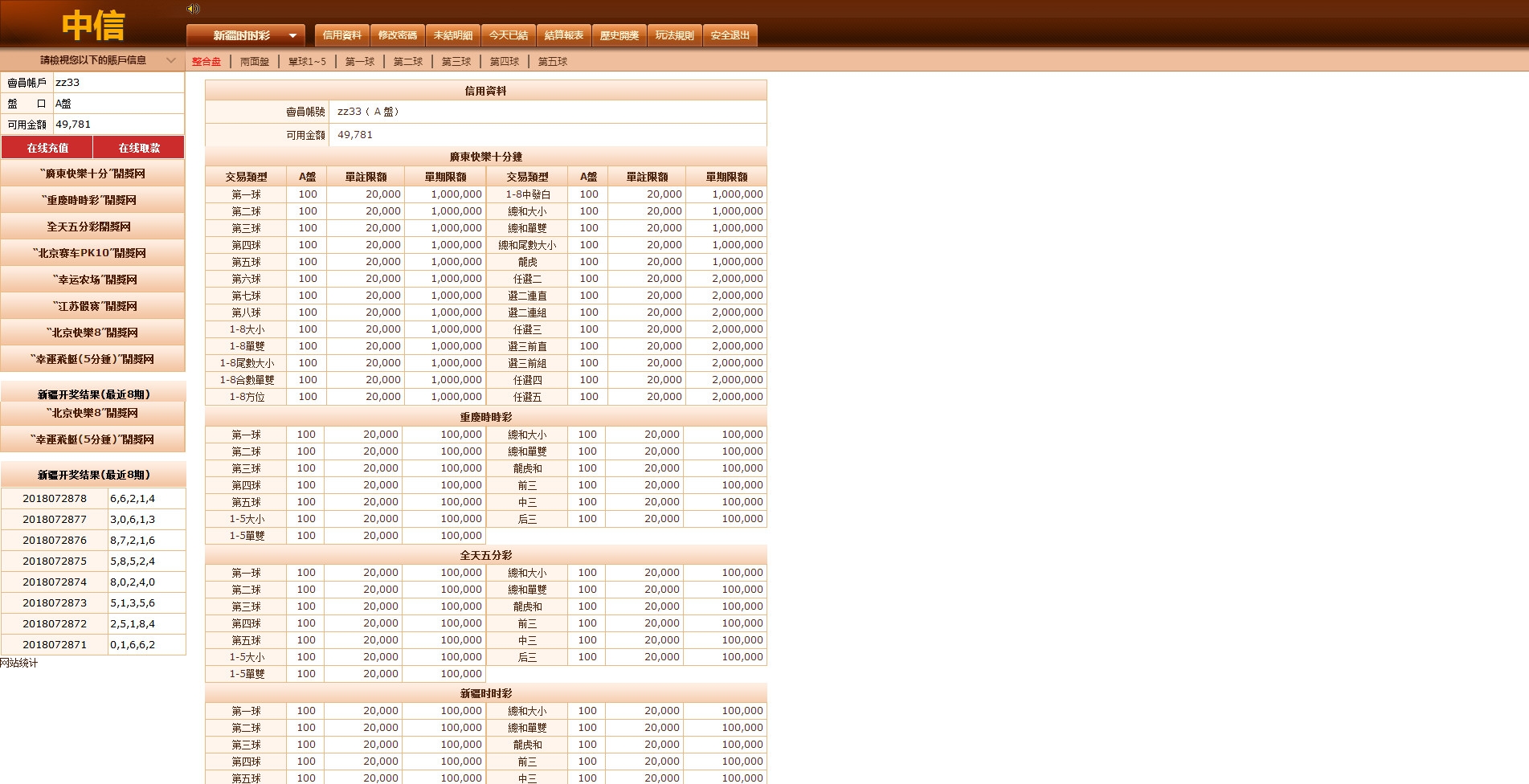The width and height of the screenshot is (1529, 784).
Task: Click draw result row 2018072878
Action: (x=55, y=499)
